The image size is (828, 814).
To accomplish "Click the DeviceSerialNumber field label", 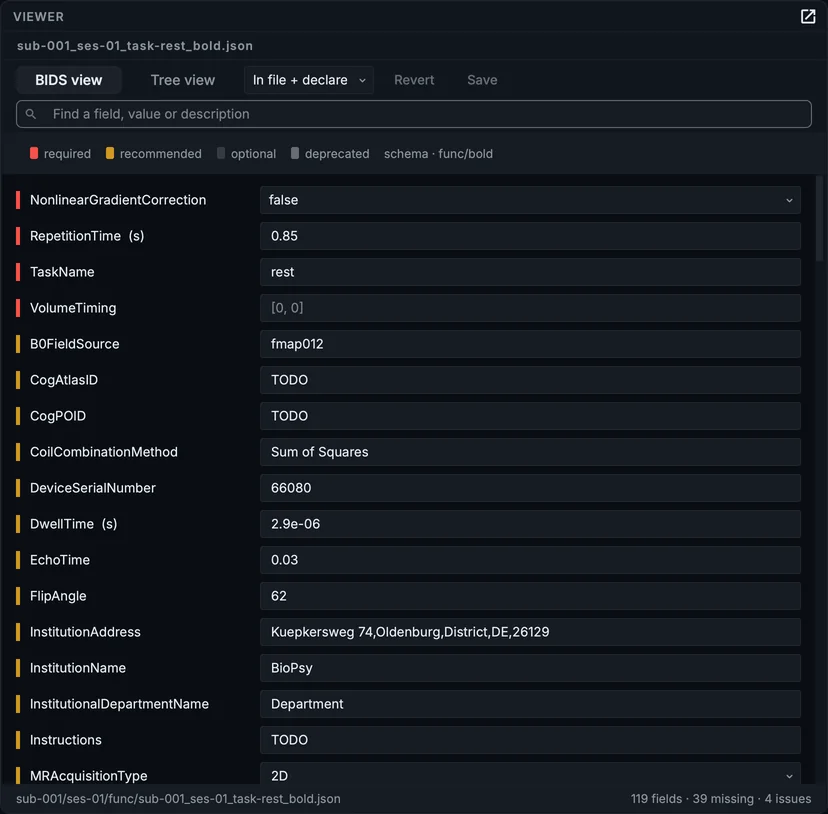I will click(x=93, y=488).
